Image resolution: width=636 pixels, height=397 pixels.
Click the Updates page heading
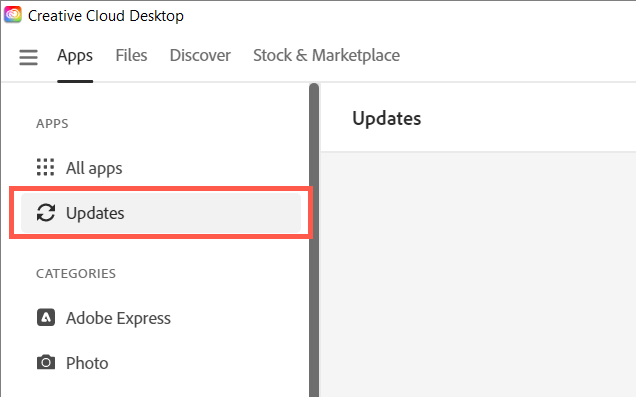(x=387, y=118)
